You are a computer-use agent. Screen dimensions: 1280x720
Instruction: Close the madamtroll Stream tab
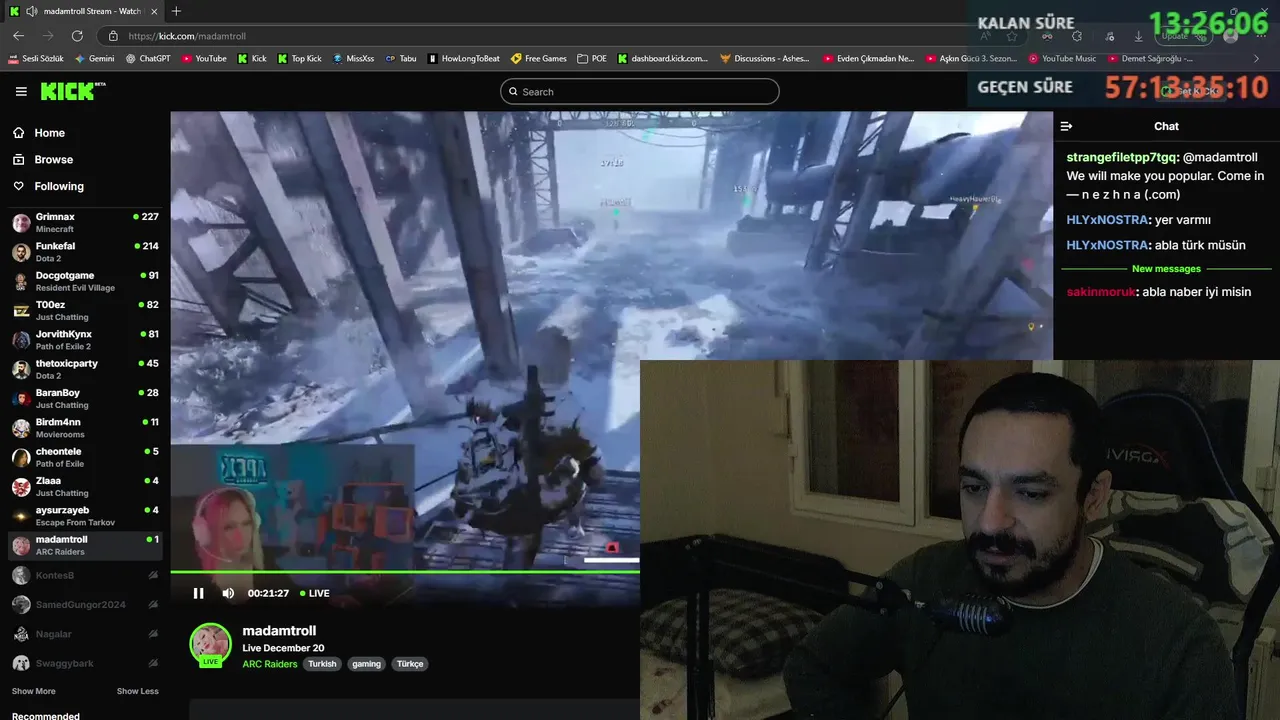pyautogui.click(x=154, y=11)
